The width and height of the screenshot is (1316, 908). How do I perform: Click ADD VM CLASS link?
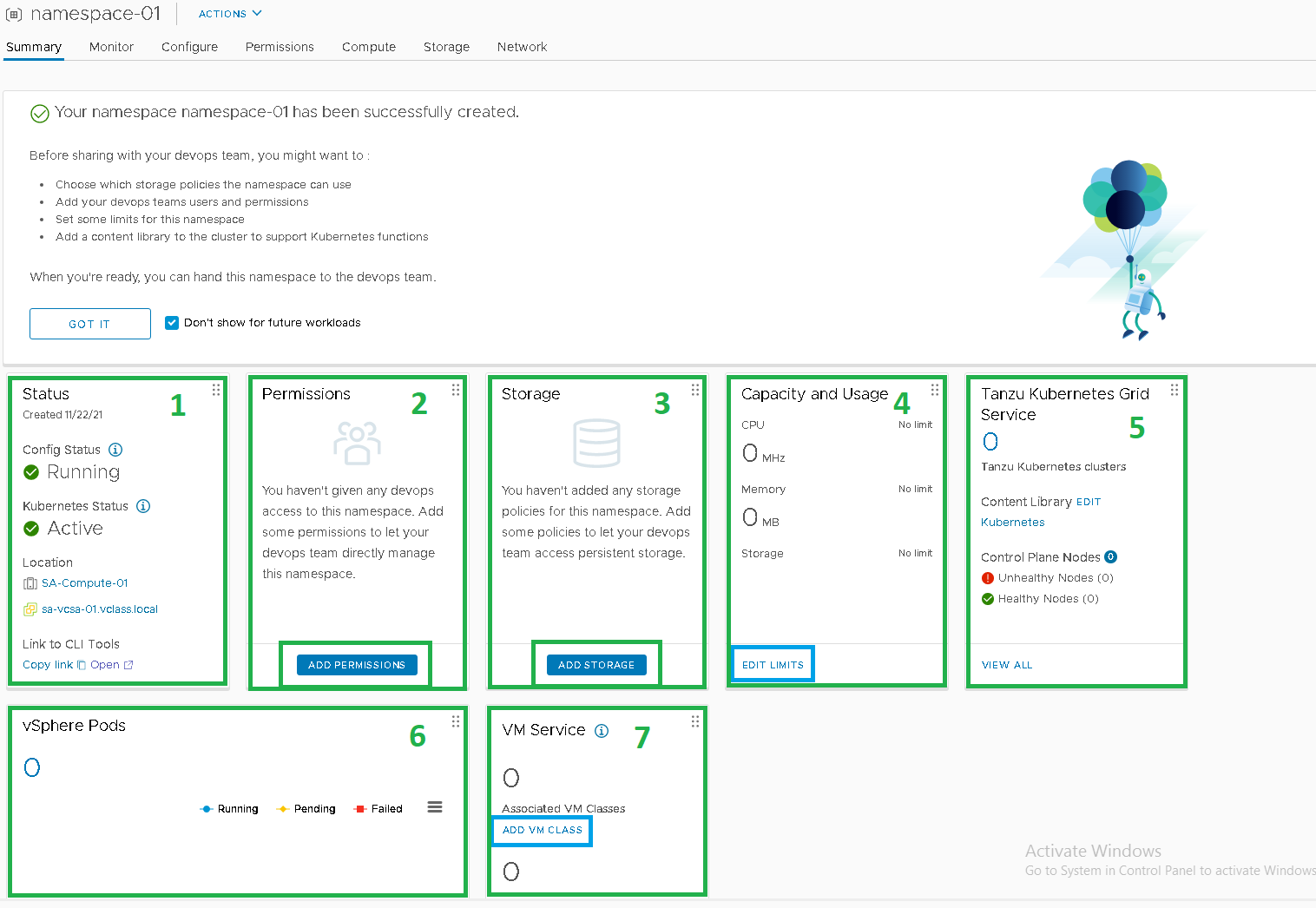[x=543, y=831]
